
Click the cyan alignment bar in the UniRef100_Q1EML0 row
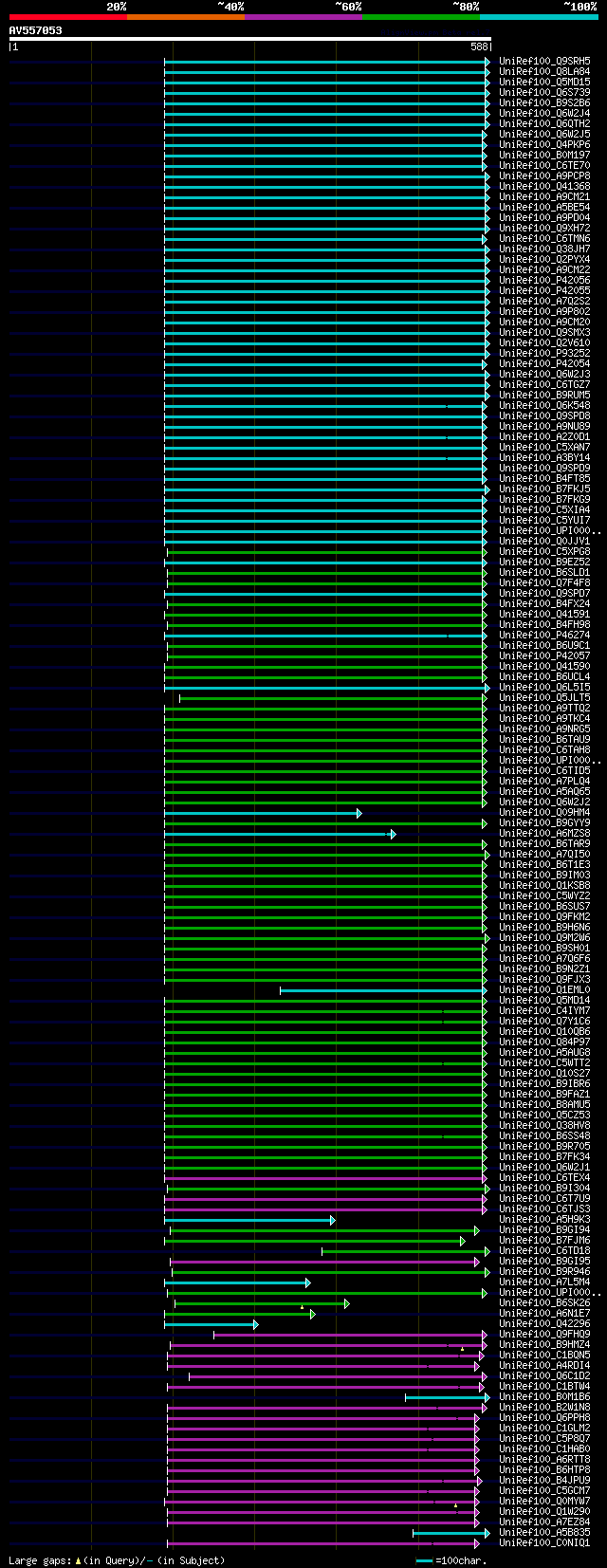[384, 990]
